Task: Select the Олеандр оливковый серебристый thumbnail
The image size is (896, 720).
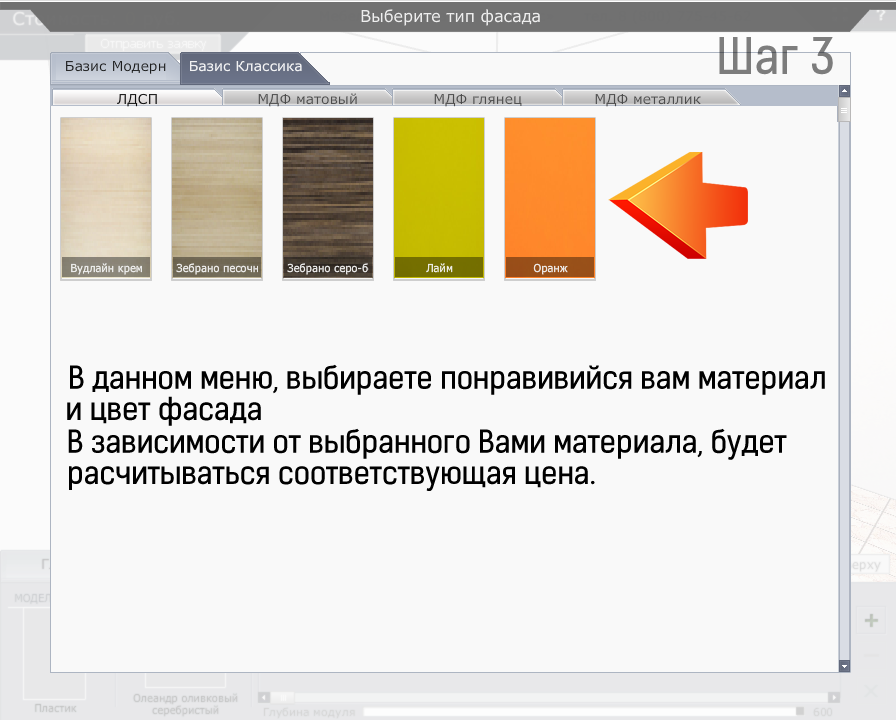Action: pyautogui.click(x=185, y=704)
